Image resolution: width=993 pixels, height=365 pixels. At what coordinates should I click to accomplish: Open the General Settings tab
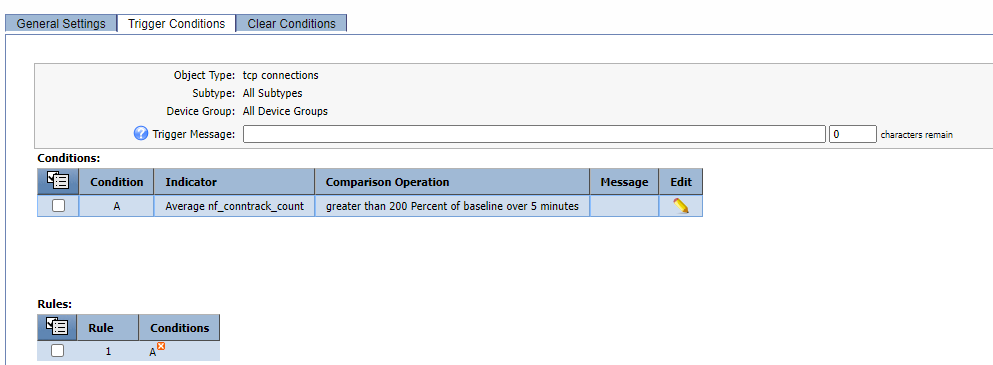click(61, 23)
